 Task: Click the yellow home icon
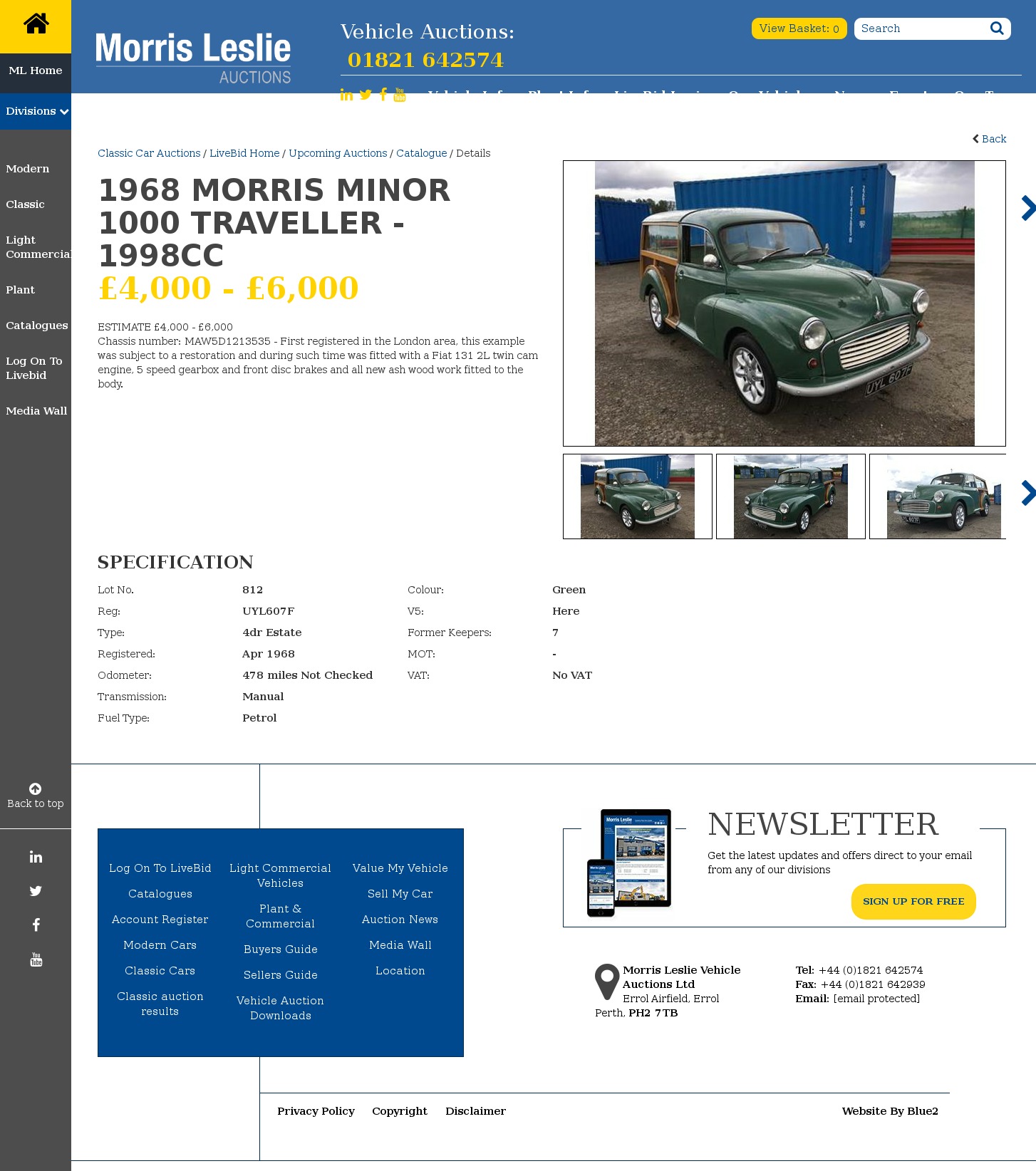pos(36,24)
